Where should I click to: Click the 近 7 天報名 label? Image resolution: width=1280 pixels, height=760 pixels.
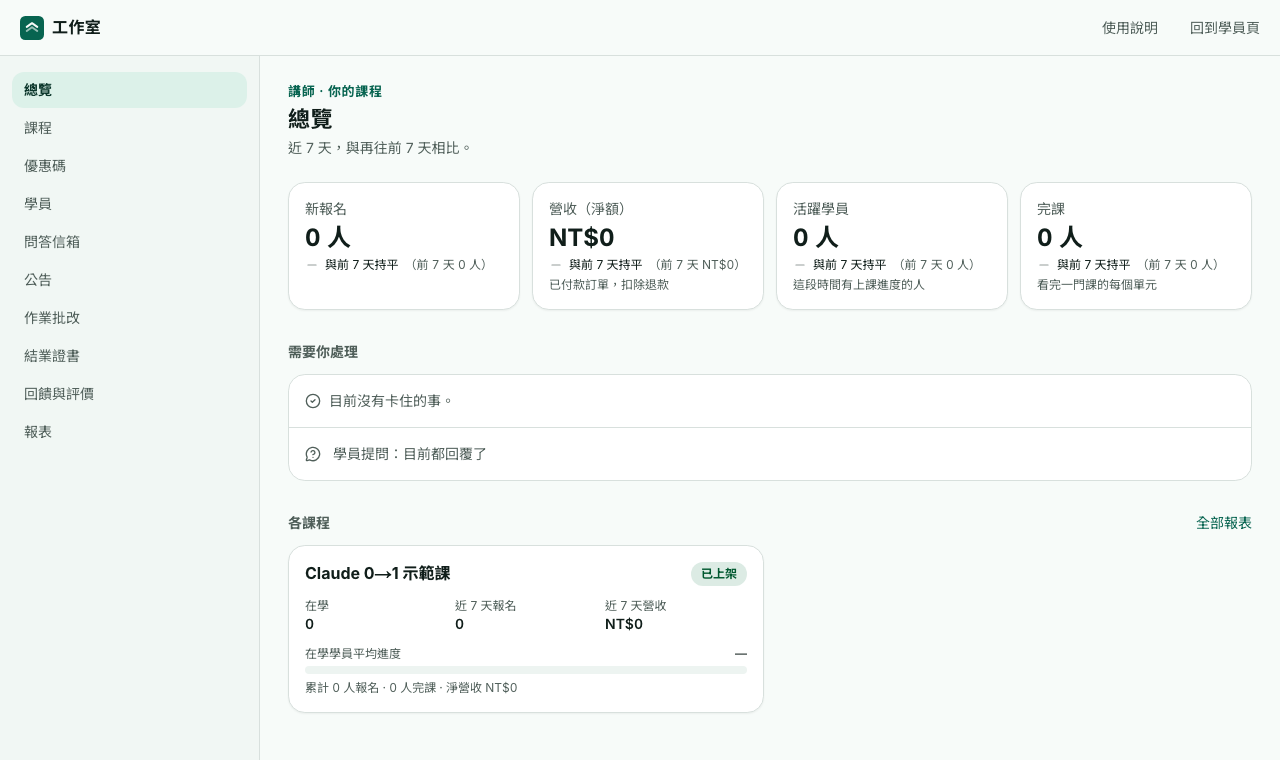pos(486,606)
